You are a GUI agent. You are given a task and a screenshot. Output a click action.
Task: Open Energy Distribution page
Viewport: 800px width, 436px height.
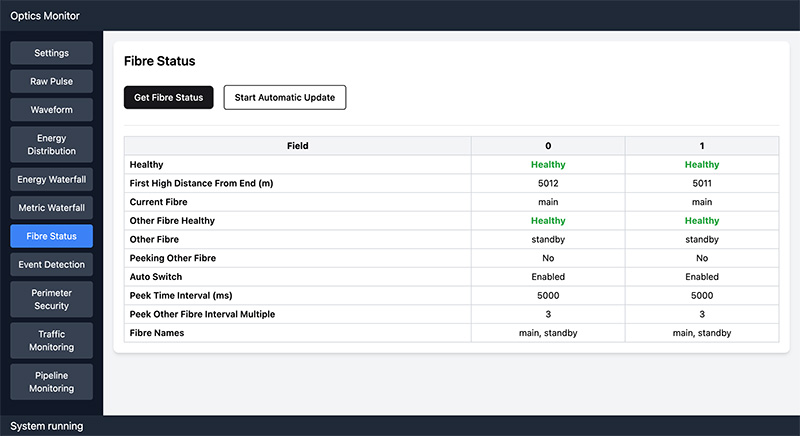(x=51, y=144)
